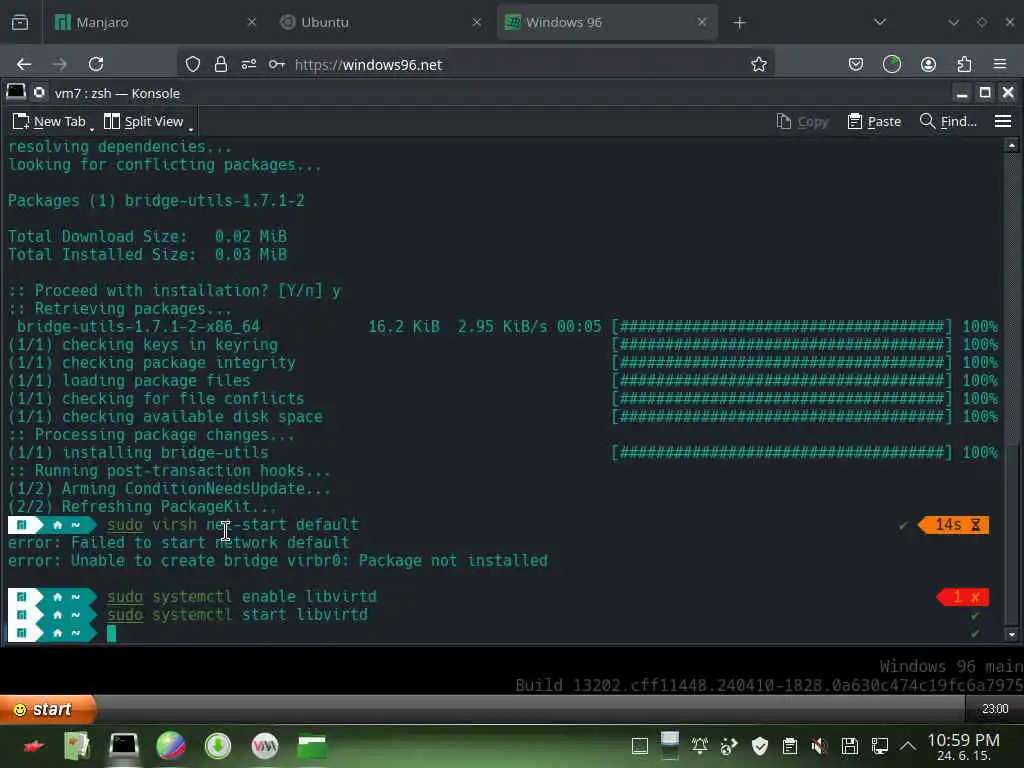
Task: Open the Firefox account icon
Action: tap(928, 64)
